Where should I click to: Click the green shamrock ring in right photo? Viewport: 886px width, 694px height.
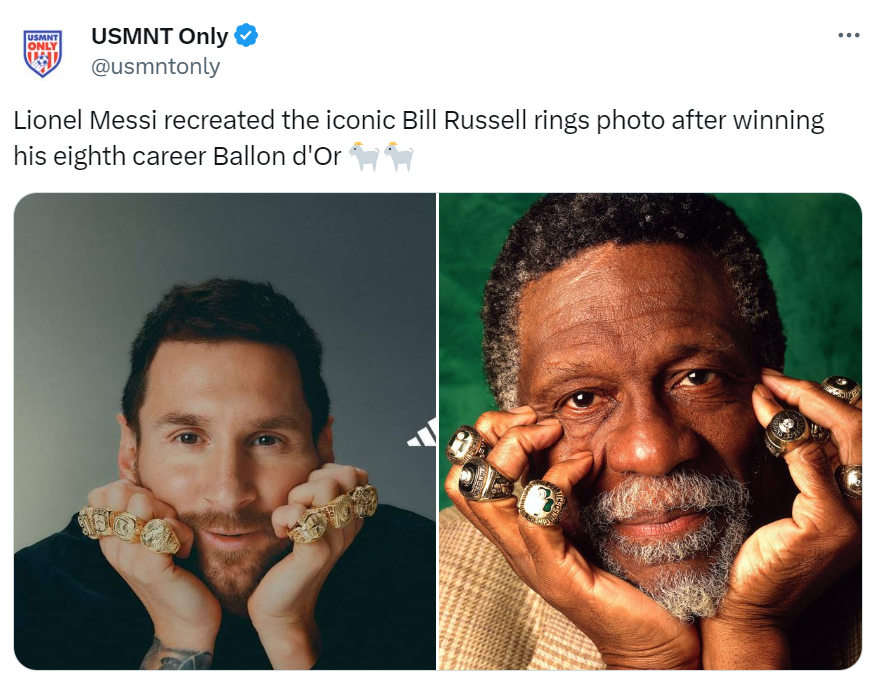click(x=541, y=501)
